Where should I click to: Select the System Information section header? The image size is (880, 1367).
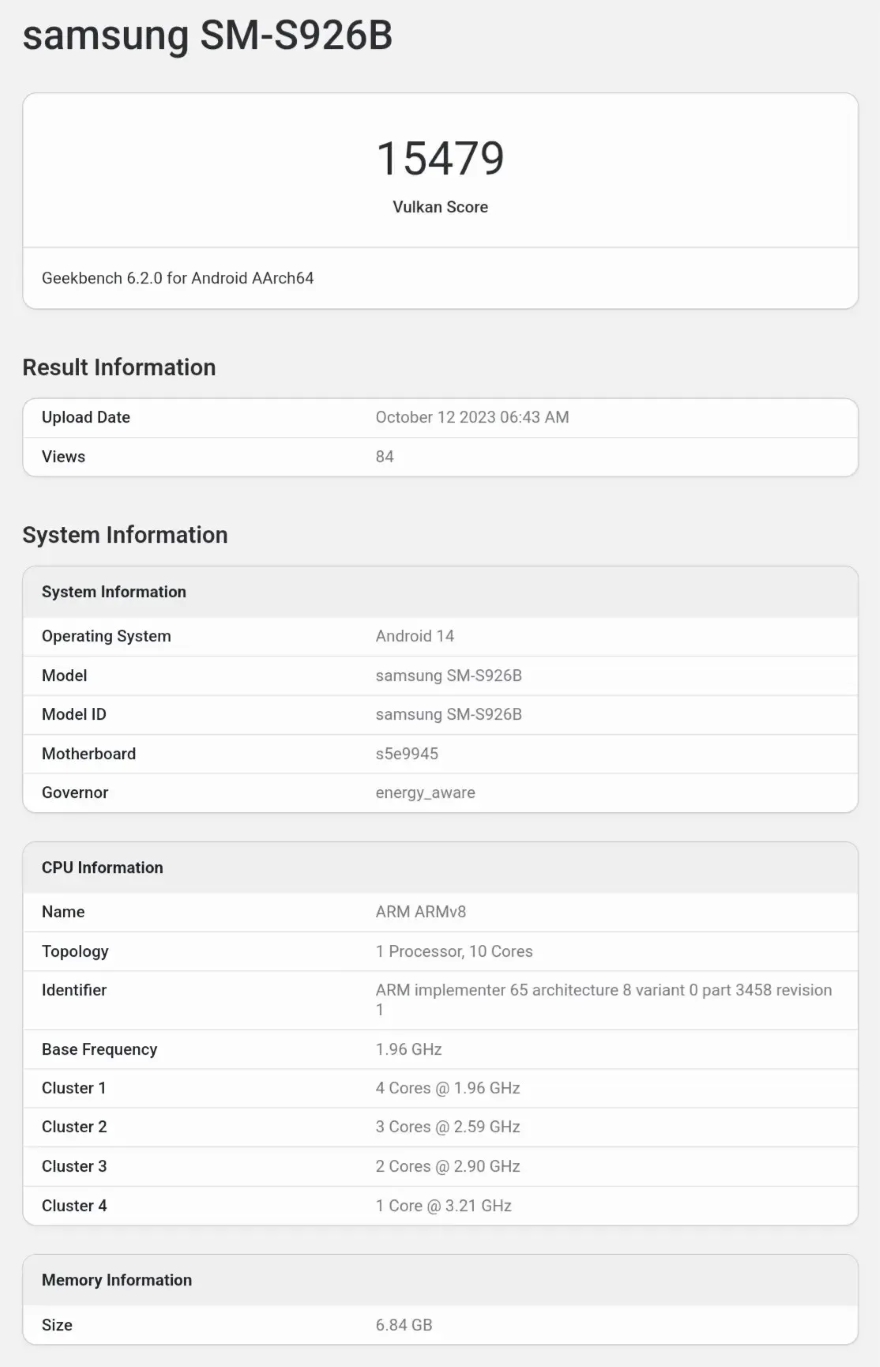[x=125, y=535]
